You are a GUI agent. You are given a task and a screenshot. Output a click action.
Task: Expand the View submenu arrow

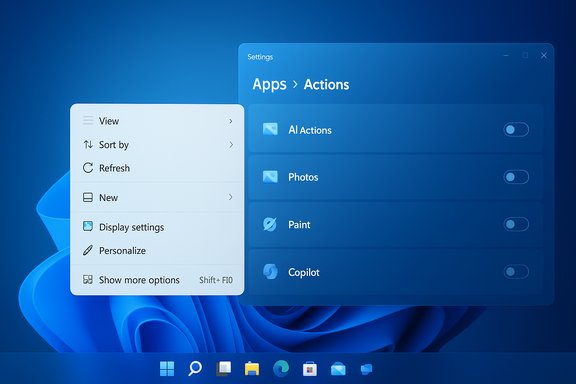coord(231,121)
